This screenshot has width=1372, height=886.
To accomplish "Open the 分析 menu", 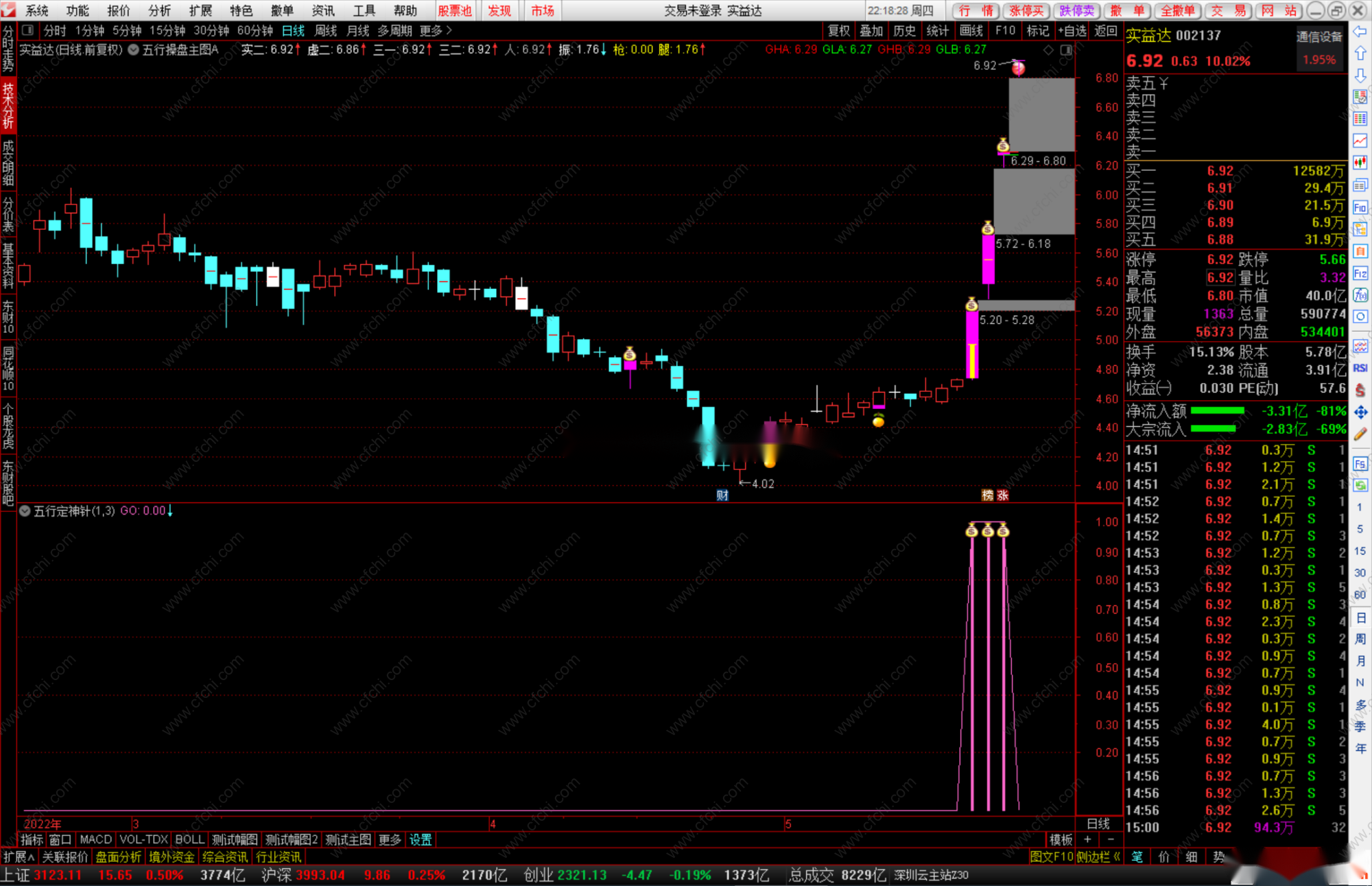I will point(159,10).
